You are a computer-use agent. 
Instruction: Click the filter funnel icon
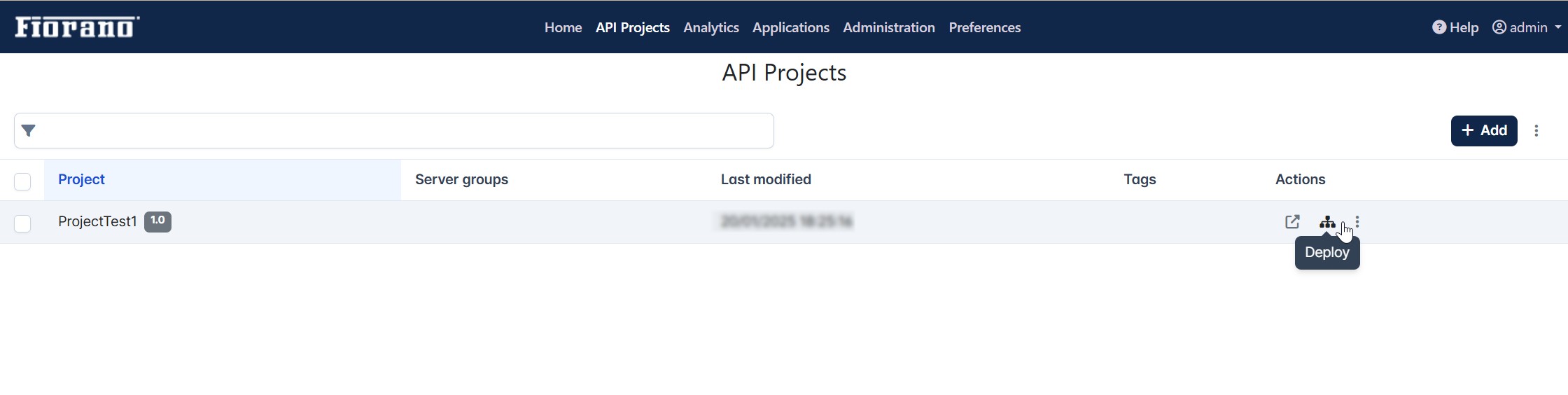coord(29,130)
